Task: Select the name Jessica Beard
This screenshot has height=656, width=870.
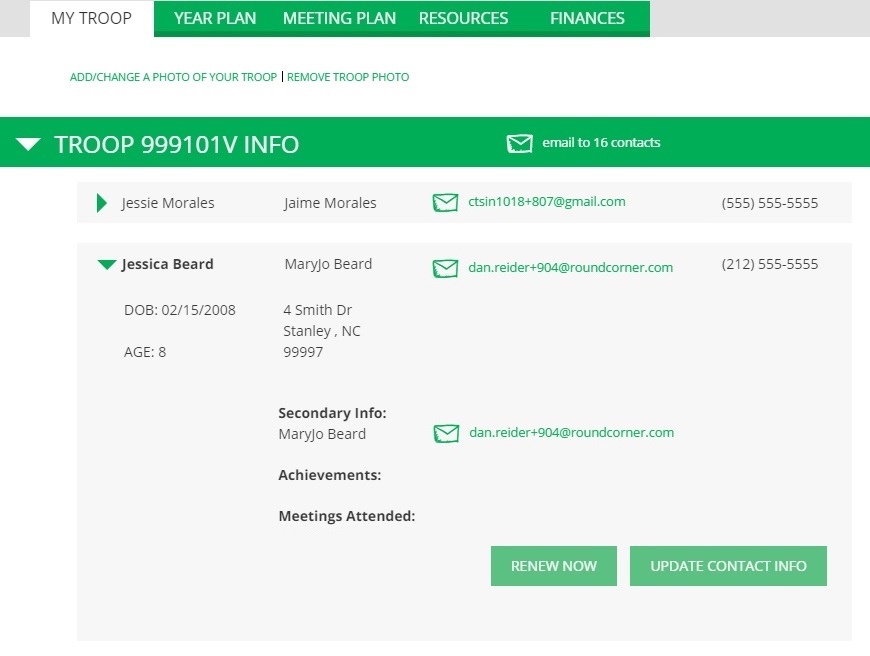Action: click(x=168, y=264)
